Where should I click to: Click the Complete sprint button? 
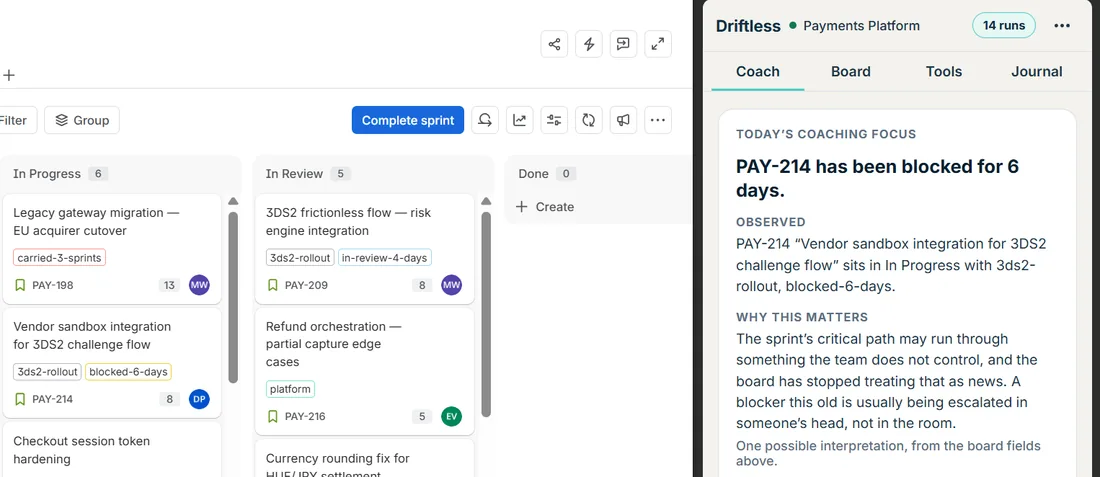click(x=408, y=120)
